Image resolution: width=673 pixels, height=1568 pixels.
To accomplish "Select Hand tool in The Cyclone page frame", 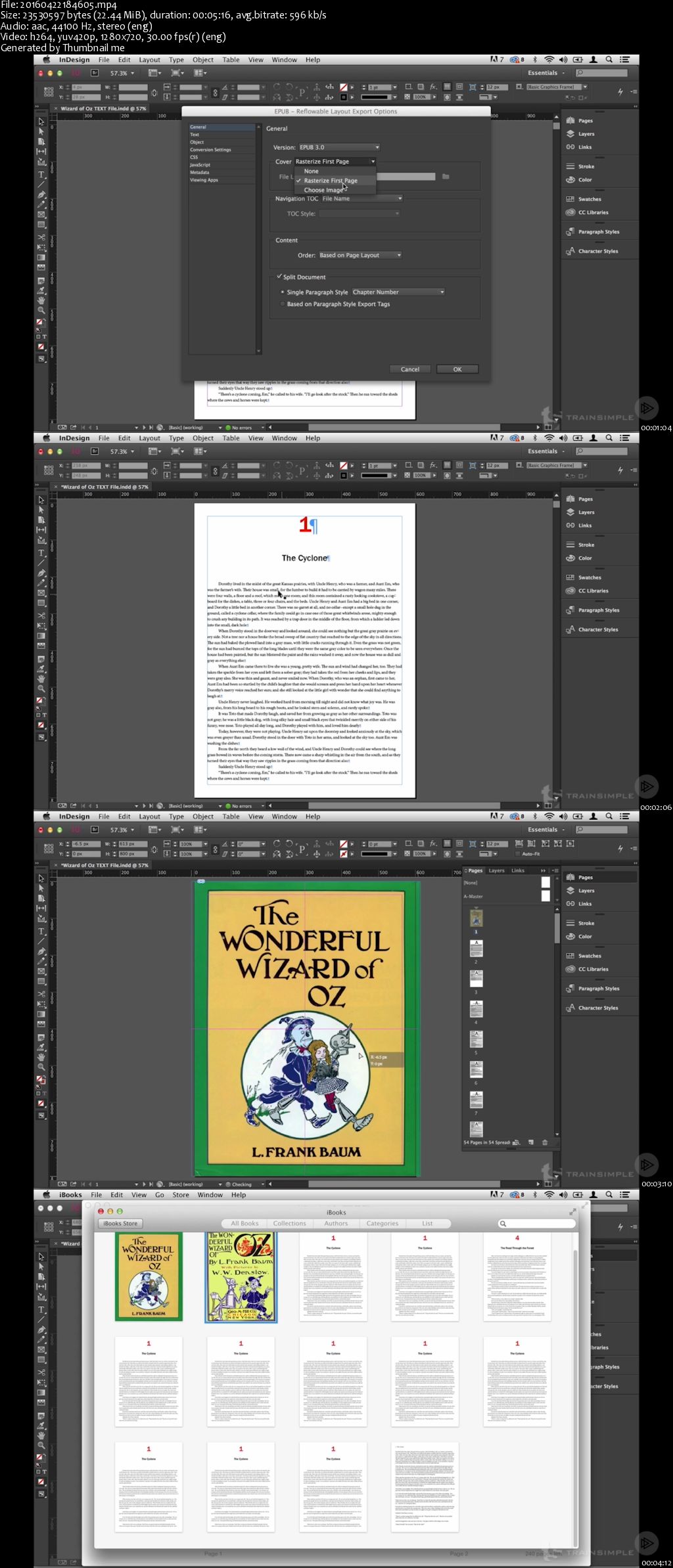I will [41, 679].
